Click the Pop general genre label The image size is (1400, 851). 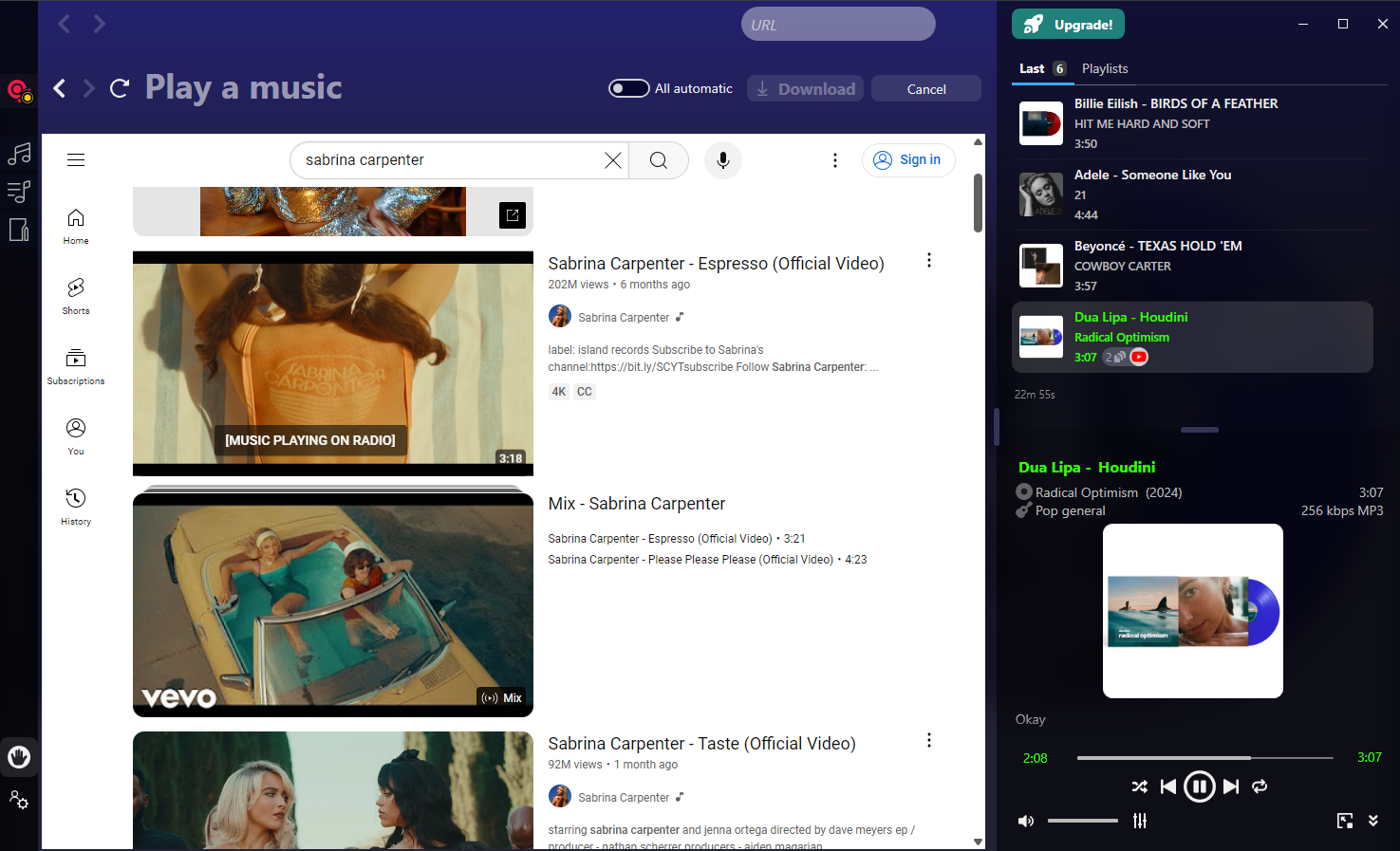(x=1071, y=510)
